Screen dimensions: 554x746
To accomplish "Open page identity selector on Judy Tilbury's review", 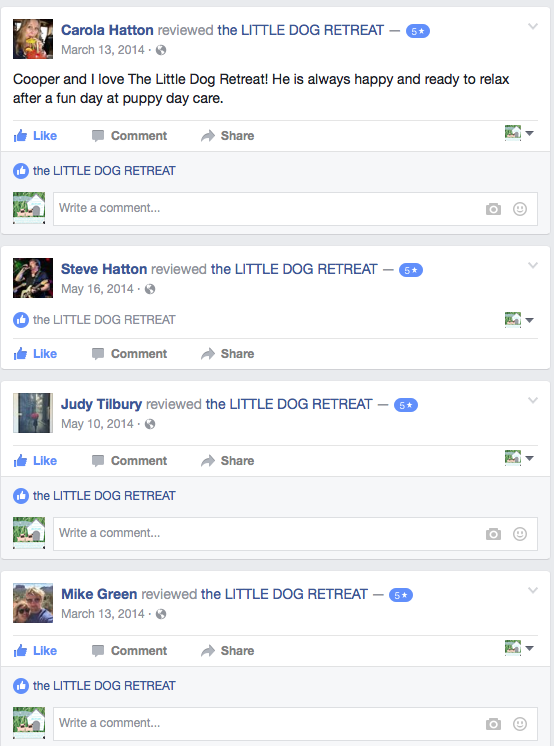I will tap(519, 459).
